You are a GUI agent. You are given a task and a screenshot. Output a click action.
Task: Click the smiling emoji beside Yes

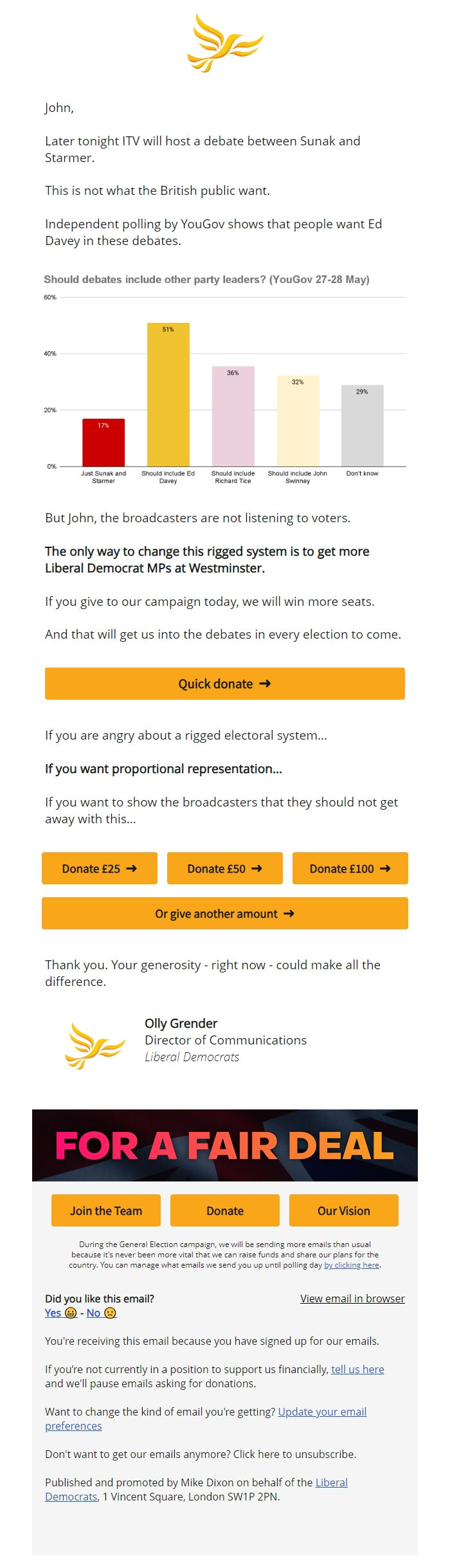71,1313
